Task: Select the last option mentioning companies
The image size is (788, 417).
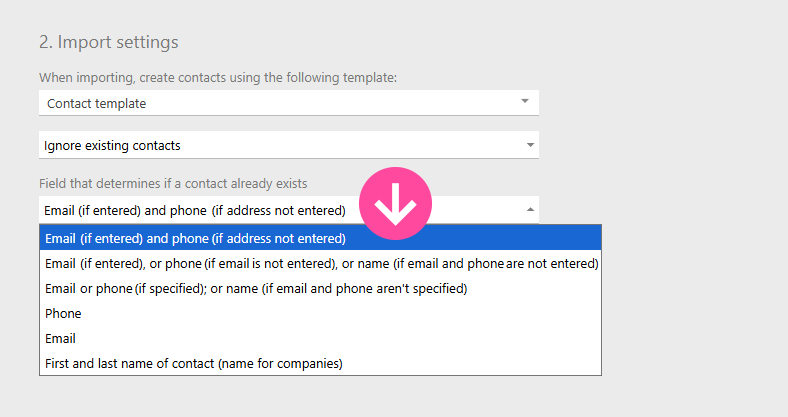Action: (x=194, y=364)
